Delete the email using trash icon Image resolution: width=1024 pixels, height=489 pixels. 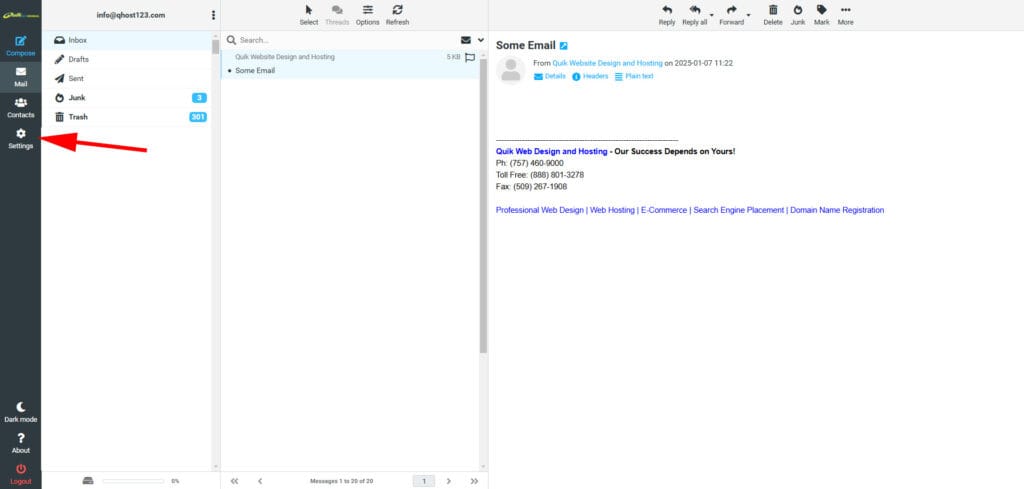tap(772, 10)
